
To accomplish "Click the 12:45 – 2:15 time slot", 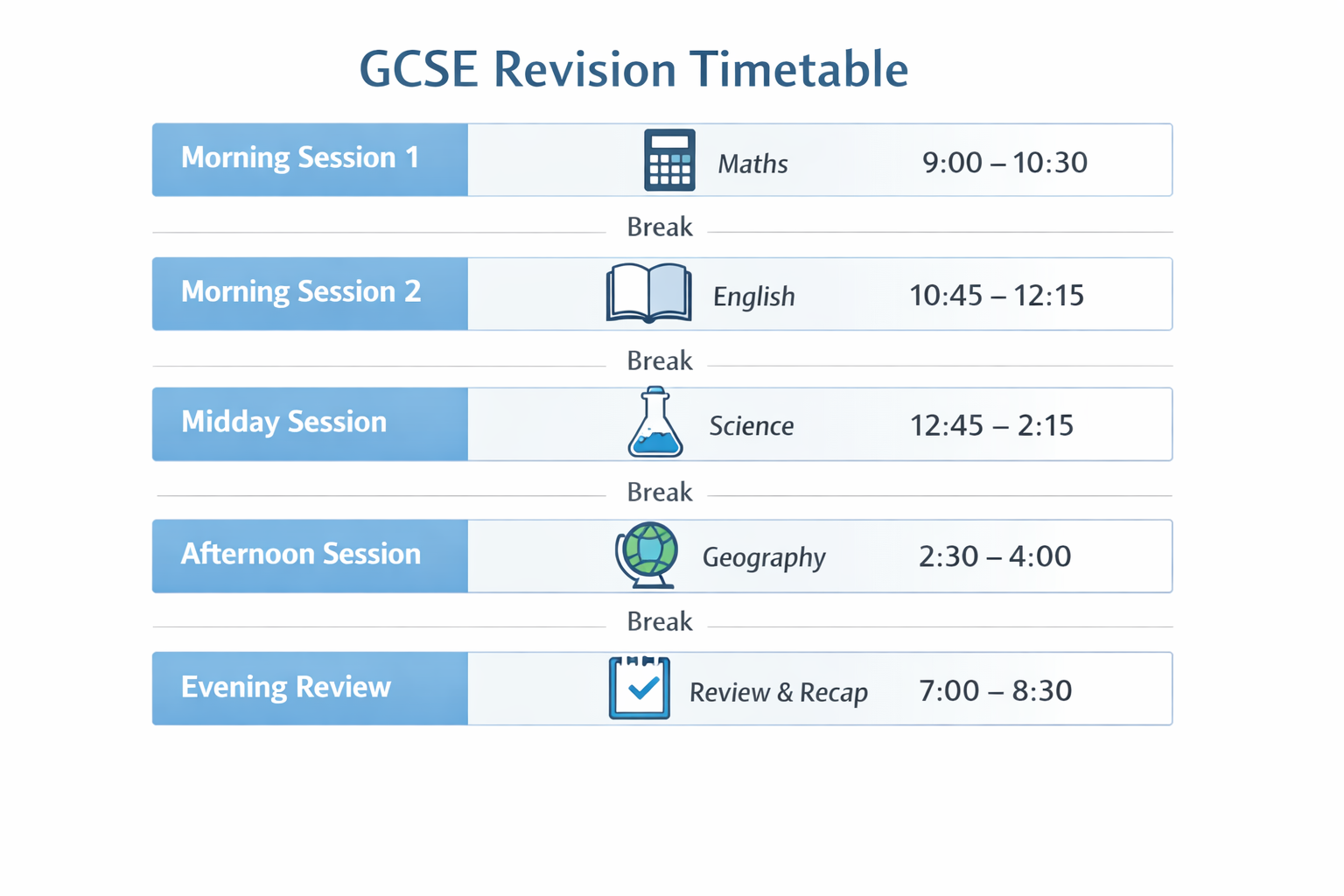I will pos(991,426).
